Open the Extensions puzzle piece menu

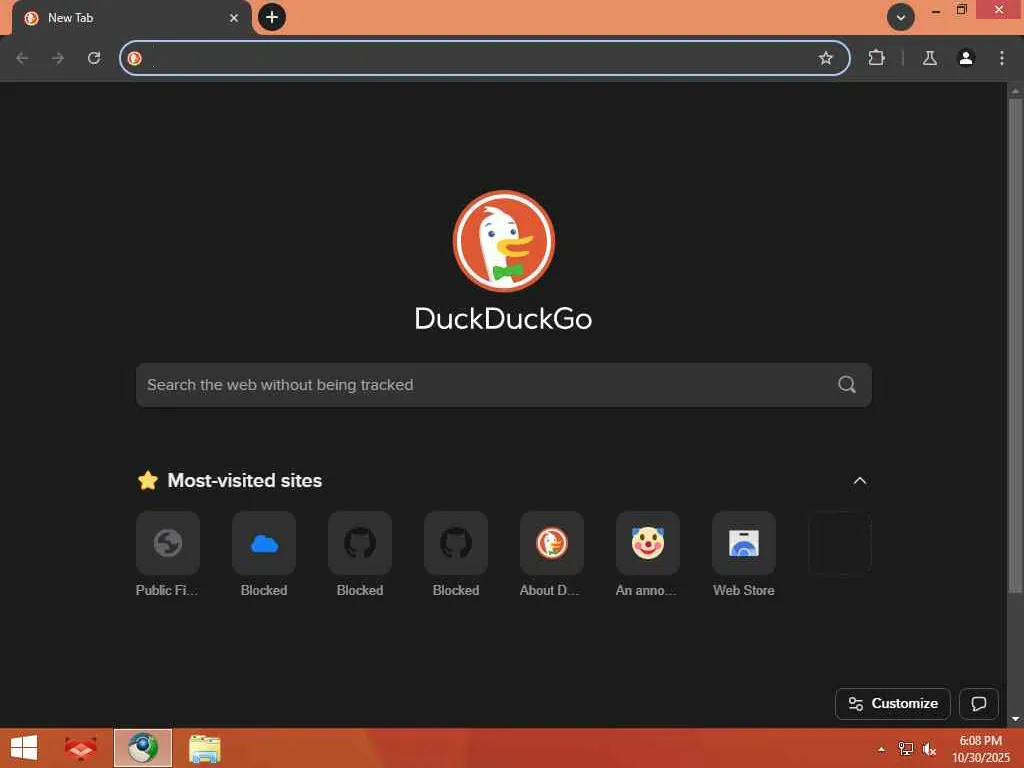(x=876, y=58)
